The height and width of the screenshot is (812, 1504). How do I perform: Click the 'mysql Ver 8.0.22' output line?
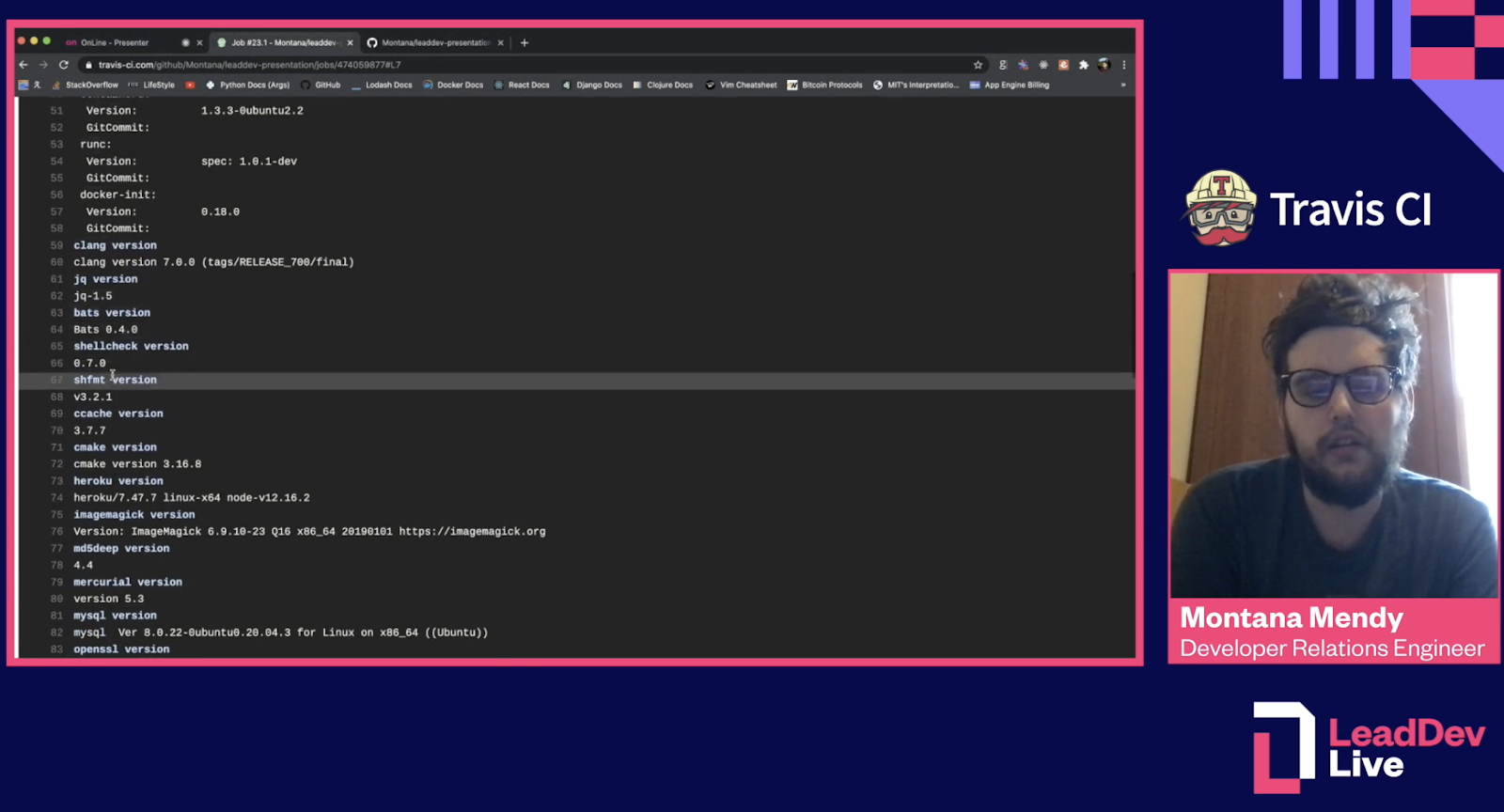[281, 632]
